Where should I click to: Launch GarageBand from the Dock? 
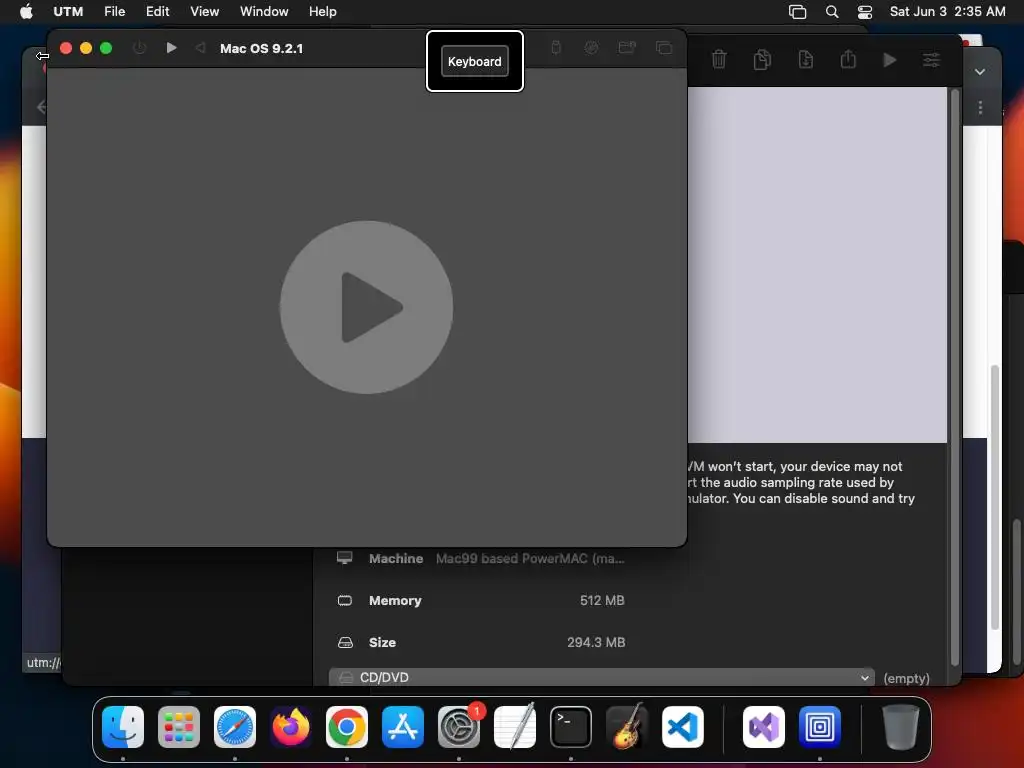(627, 726)
